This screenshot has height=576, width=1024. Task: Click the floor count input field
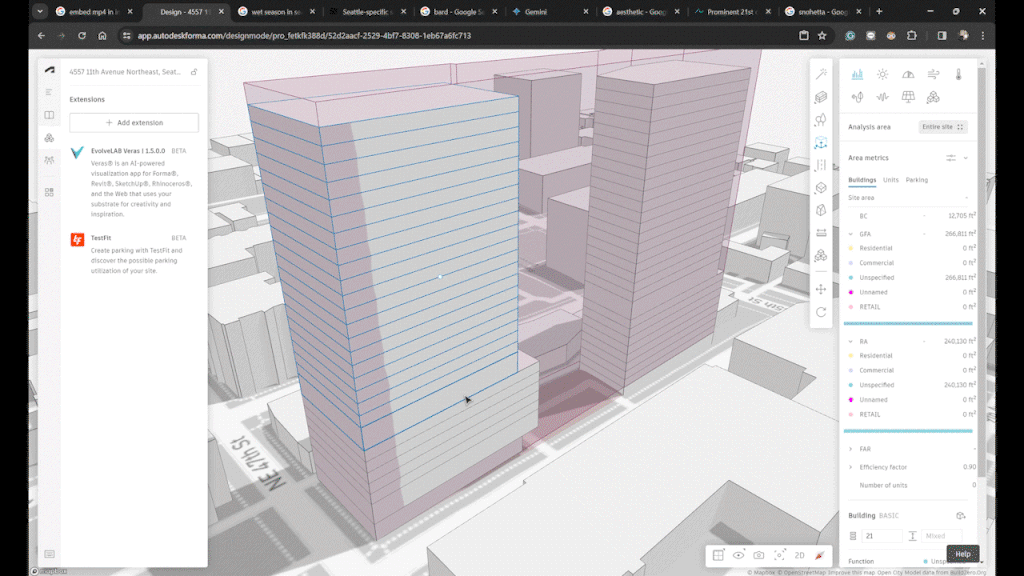[881, 536]
